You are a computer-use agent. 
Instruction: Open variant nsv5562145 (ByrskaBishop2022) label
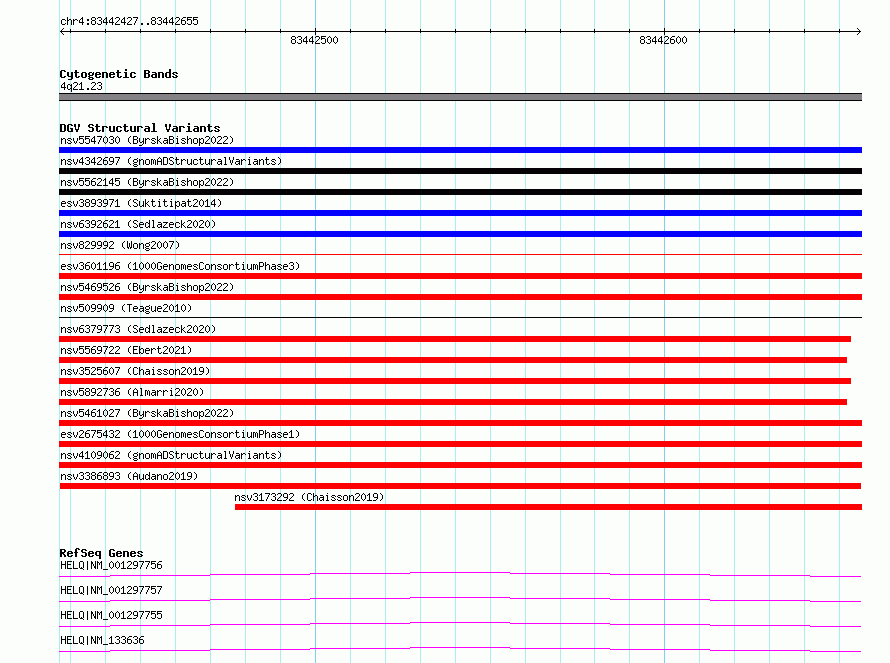click(x=147, y=182)
